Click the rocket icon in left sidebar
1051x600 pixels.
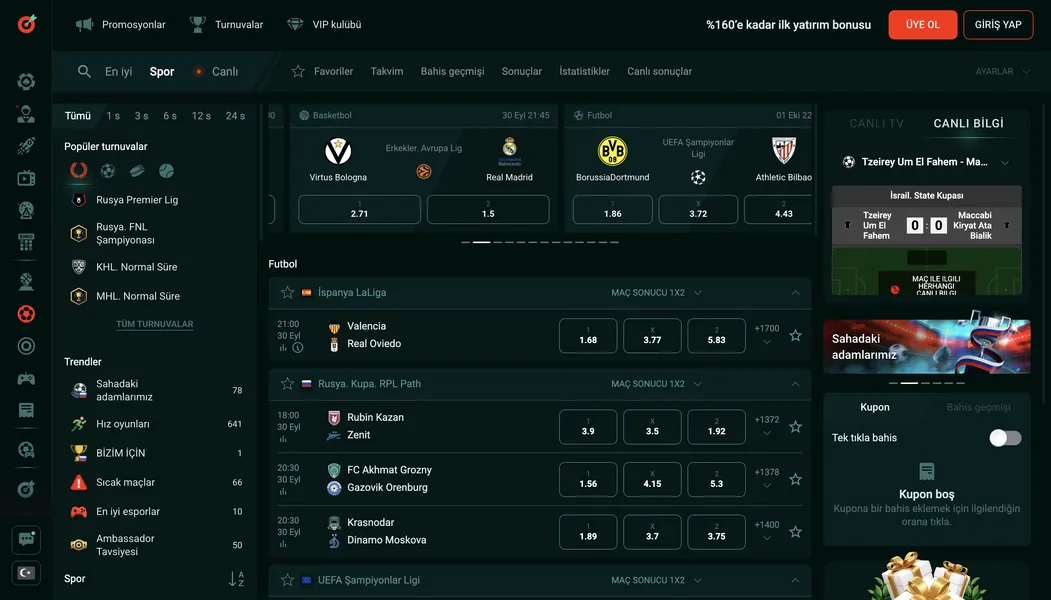click(26, 146)
